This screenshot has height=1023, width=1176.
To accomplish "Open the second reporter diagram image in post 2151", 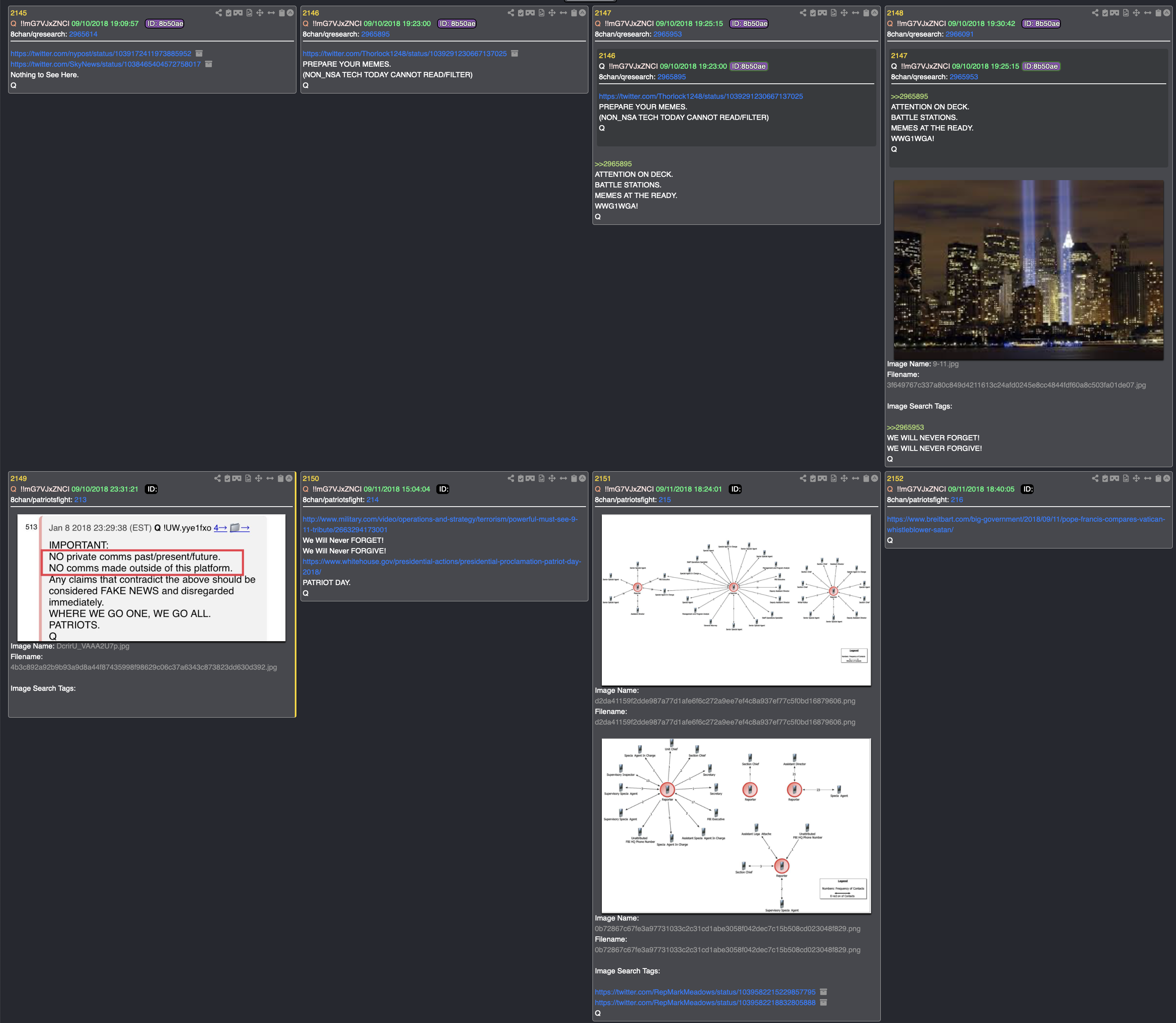I will coord(736,825).
